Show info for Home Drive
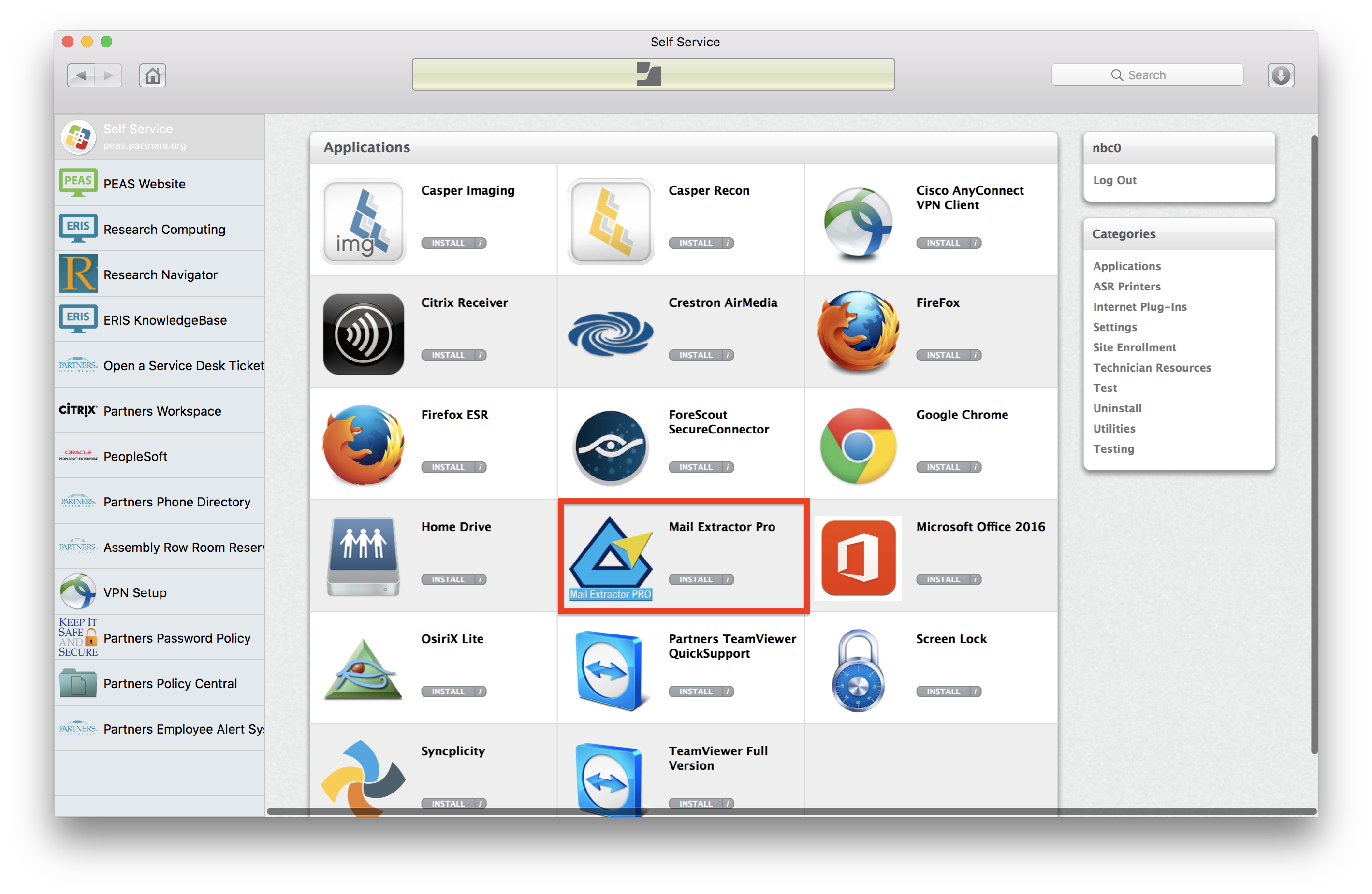This screenshot has width=1372, height=894. click(480, 579)
